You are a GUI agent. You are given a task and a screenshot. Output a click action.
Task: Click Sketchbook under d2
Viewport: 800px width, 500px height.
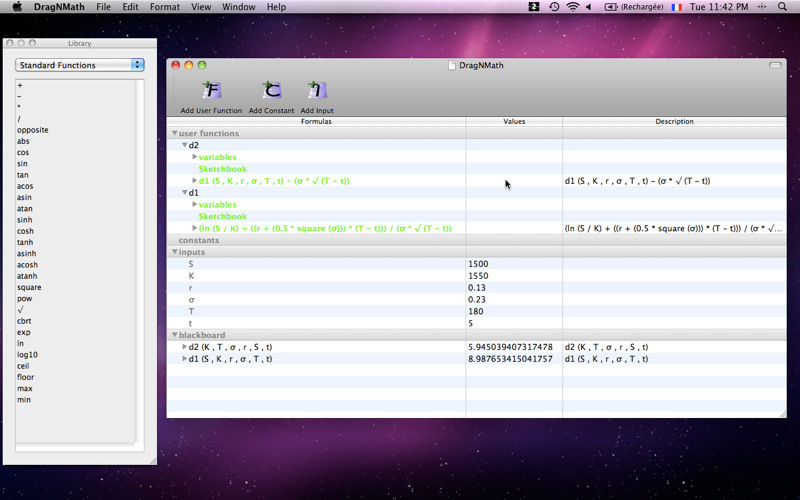(x=222, y=169)
